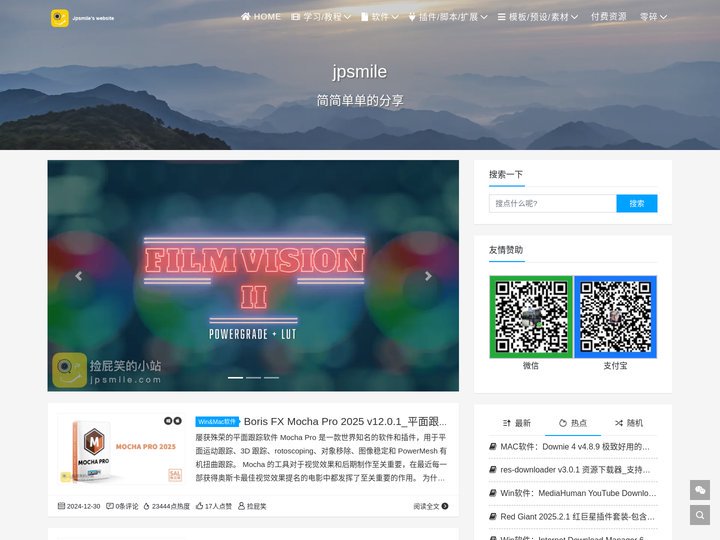Focus the 搜点什么呢? search field
This screenshot has width=720, height=540.
pyautogui.click(x=552, y=203)
